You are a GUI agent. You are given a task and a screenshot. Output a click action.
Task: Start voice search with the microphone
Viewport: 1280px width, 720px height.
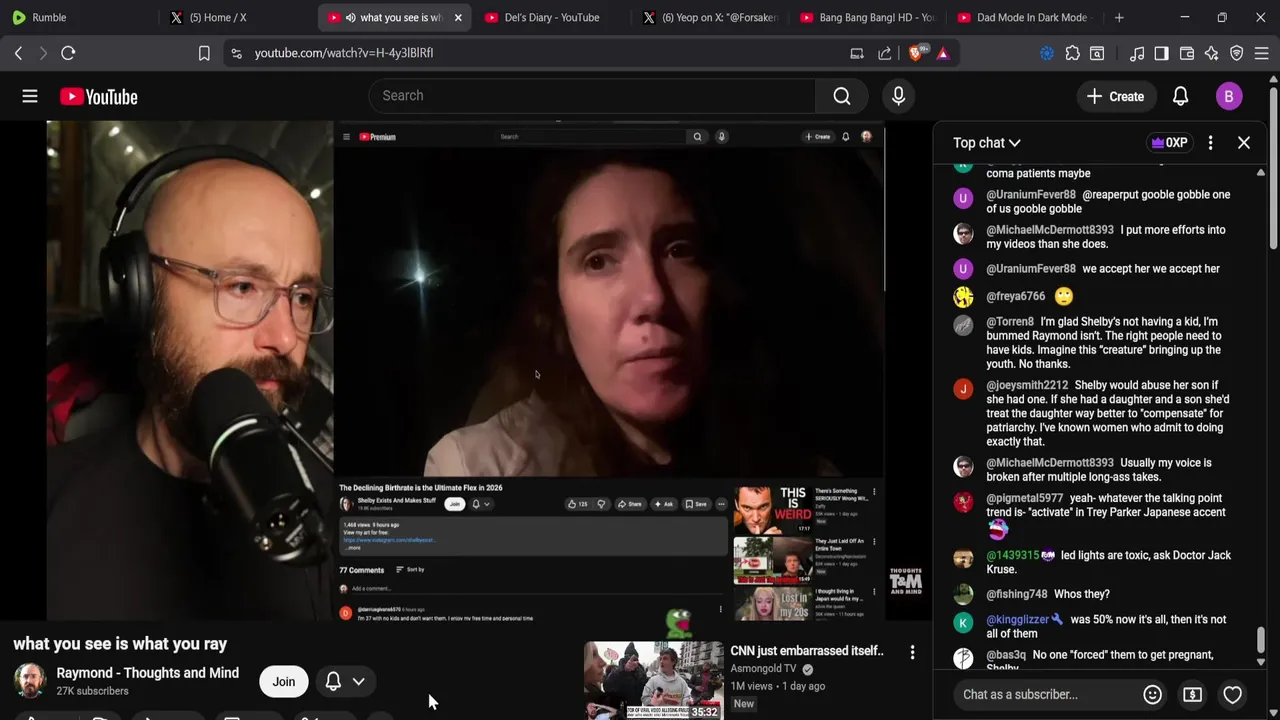(898, 96)
